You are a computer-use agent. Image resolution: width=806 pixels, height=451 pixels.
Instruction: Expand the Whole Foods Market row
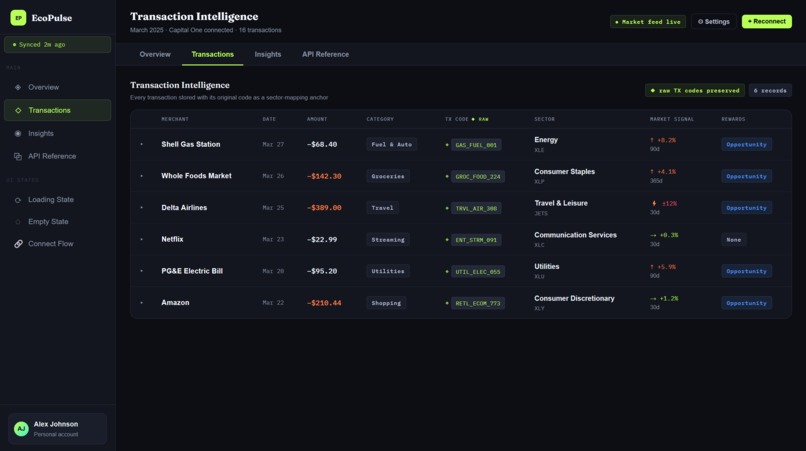(142, 176)
